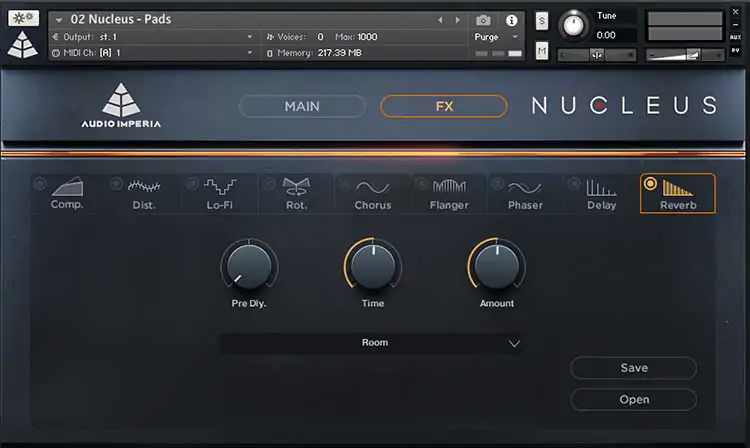The width and height of the screenshot is (750, 448).
Task: Click the Audio Imperia pyramid icon in header
Action: (x=22, y=45)
